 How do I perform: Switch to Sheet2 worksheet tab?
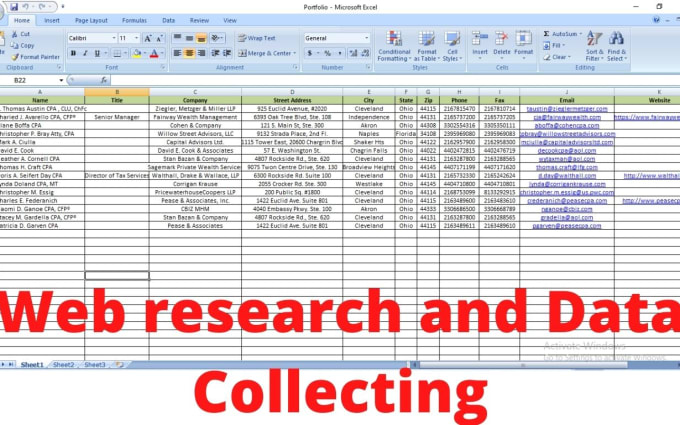point(64,365)
